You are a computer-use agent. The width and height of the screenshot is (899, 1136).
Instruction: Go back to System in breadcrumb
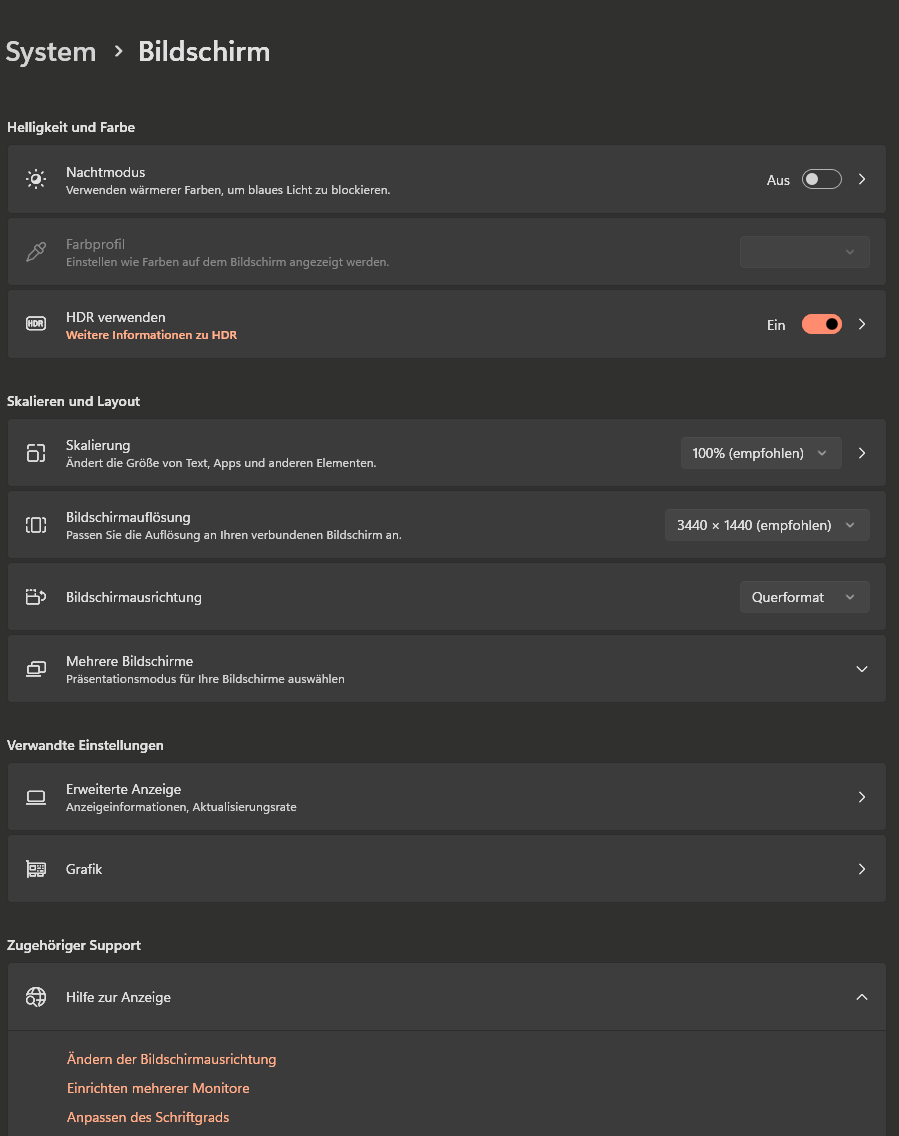click(51, 52)
